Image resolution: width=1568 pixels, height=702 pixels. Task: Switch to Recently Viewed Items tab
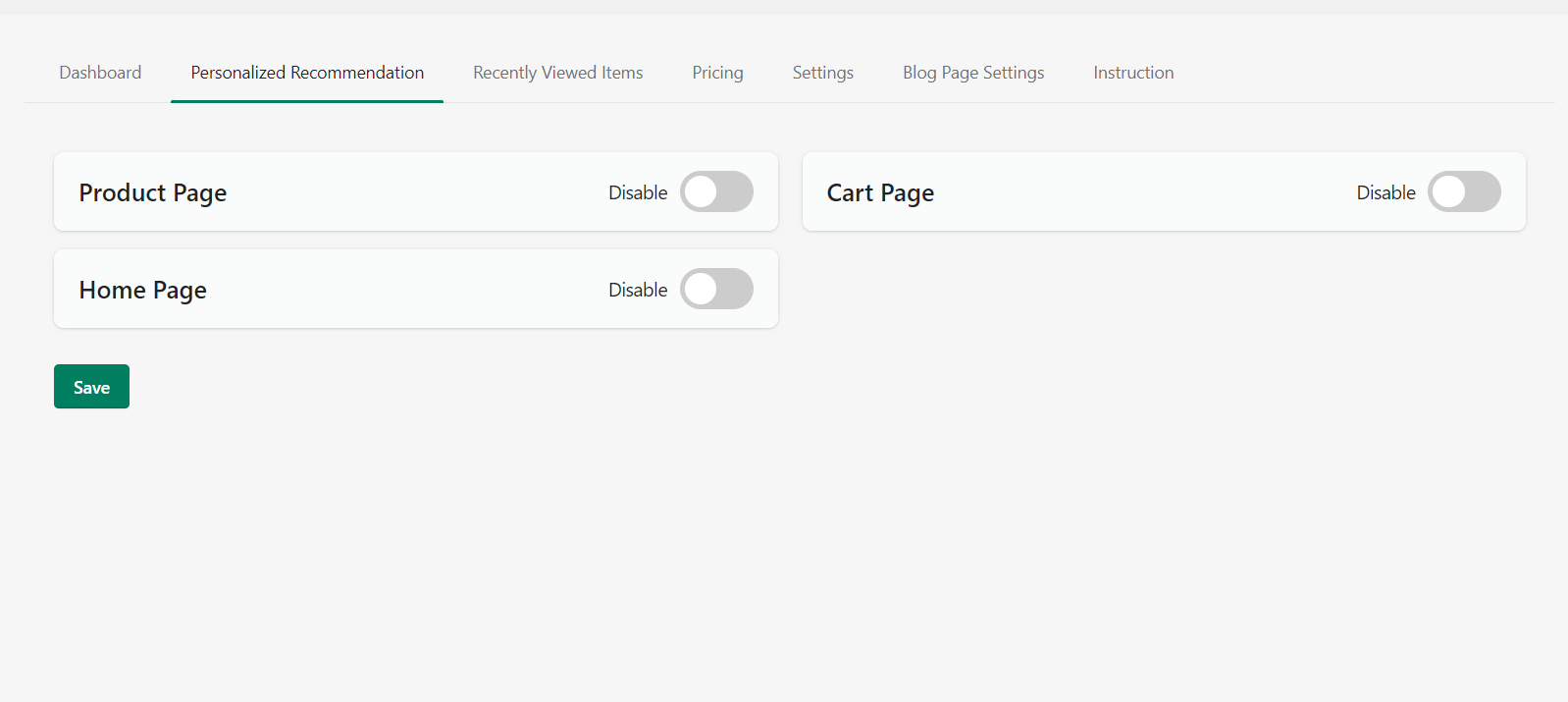pos(557,73)
